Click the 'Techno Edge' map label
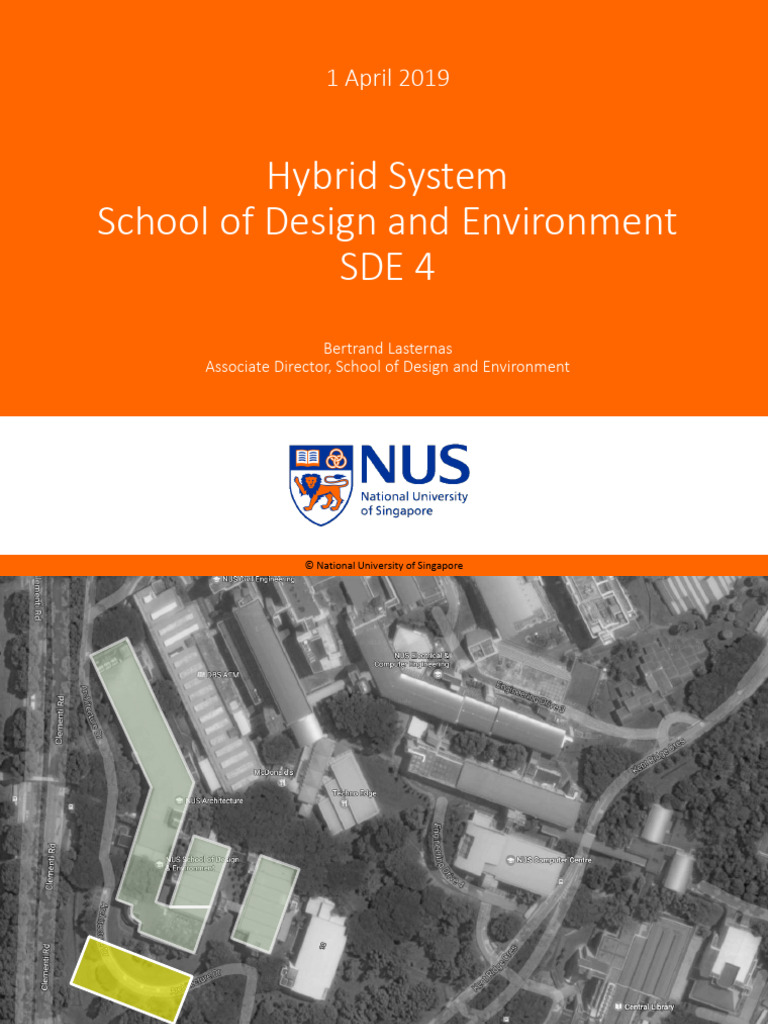The width and height of the screenshot is (768, 1024). click(355, 793)
